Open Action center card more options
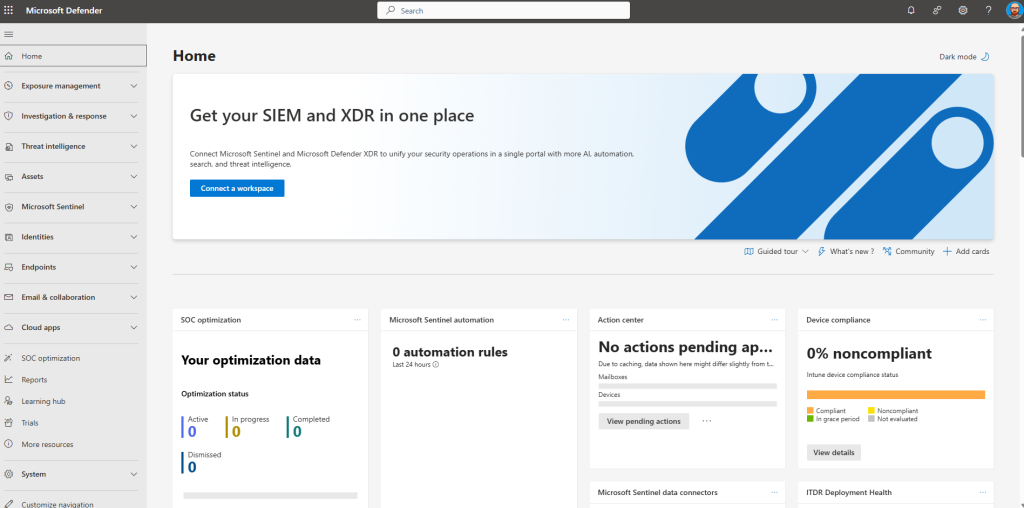Image resolution: width=1024 pixels, height=508 pixels. point(775,320)
